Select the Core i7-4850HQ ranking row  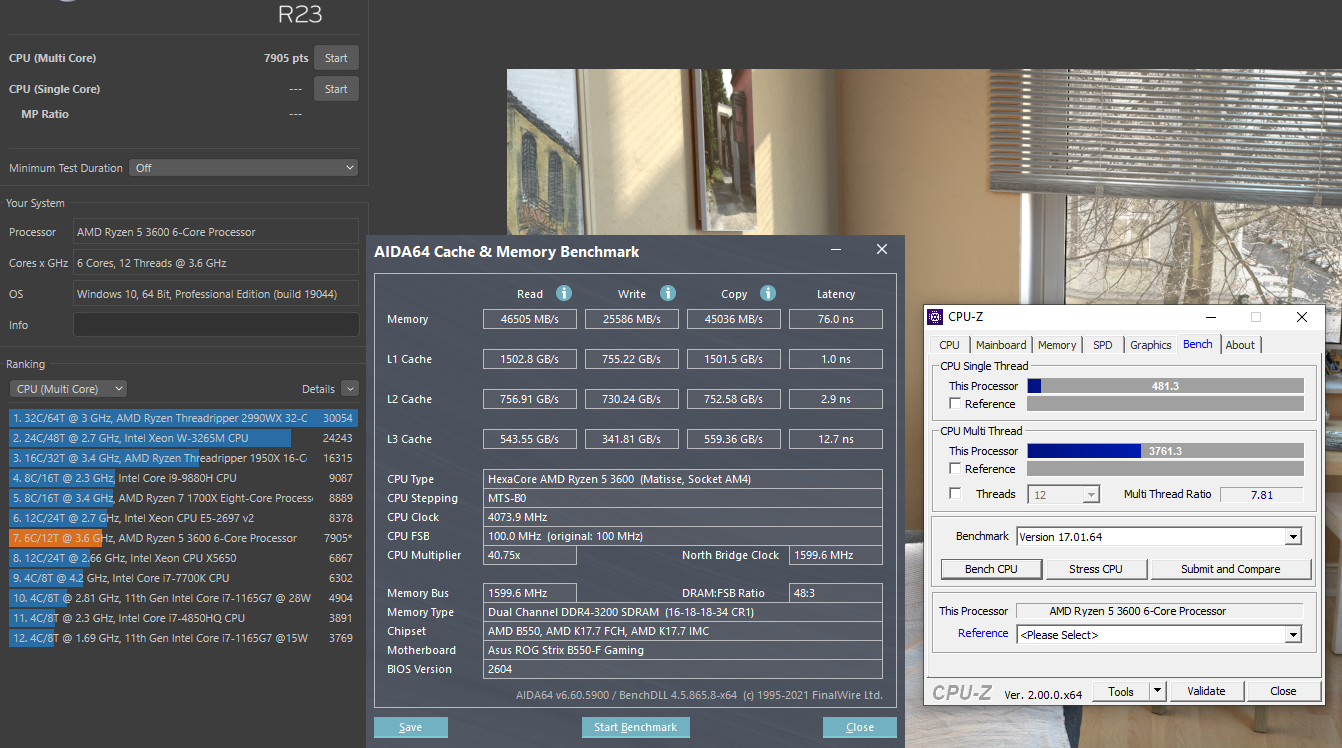[x=183, y=618]
